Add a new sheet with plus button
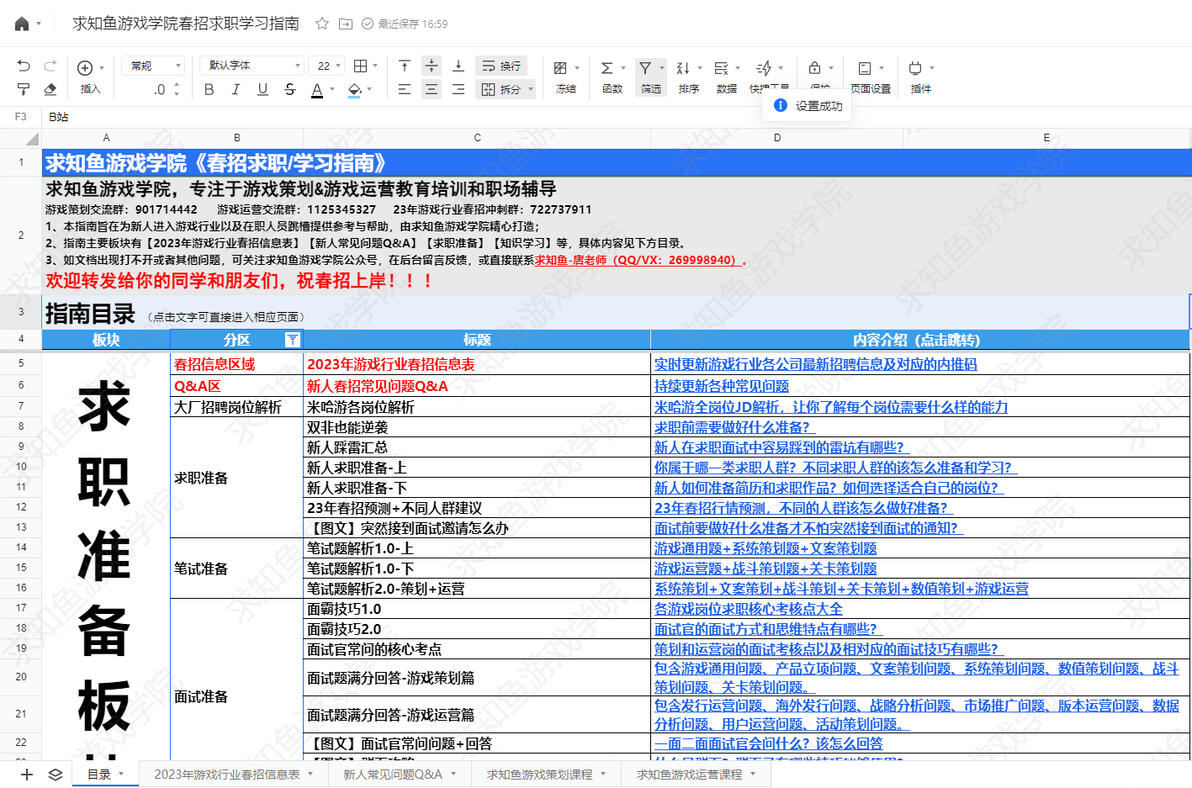This screenshot has width=1192, height=788. click(27, 774)
